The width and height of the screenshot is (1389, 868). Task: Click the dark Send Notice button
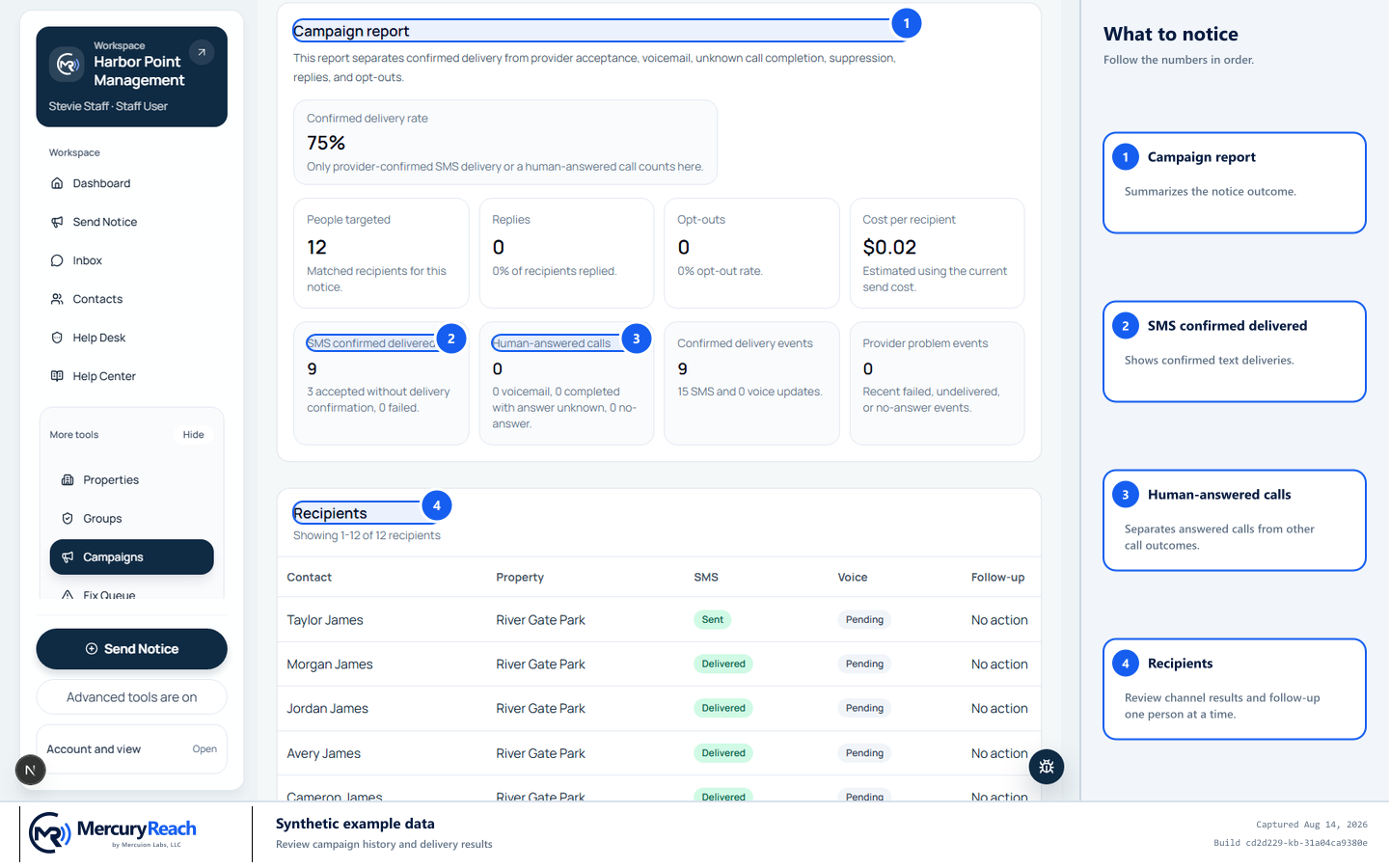click(132, 649)
